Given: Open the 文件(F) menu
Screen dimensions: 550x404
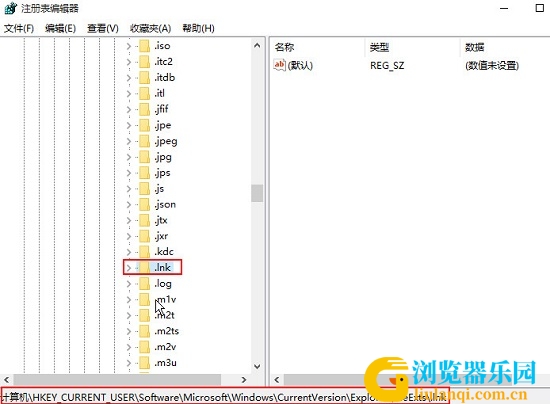Looking at the screenshot, I should [19, 28].
